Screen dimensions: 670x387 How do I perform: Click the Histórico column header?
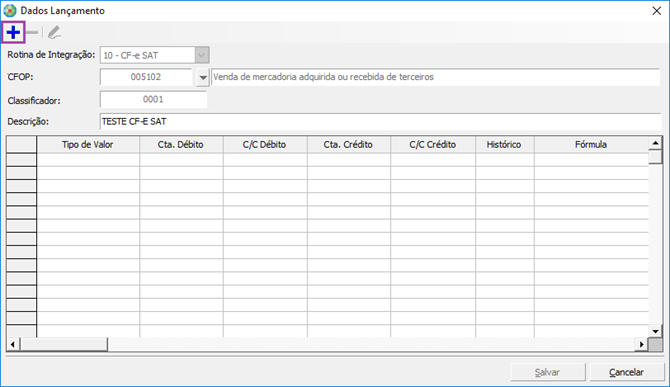[505, 145]
